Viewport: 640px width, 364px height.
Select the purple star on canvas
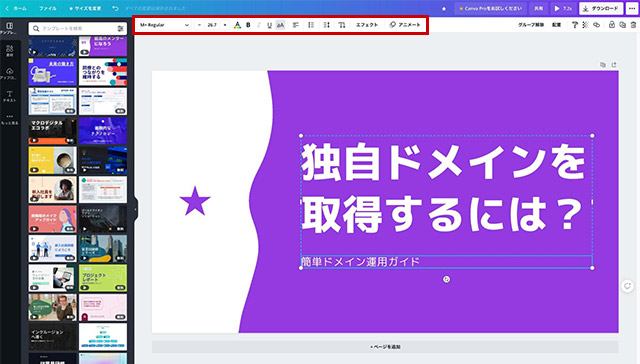[x=195, y=201]
